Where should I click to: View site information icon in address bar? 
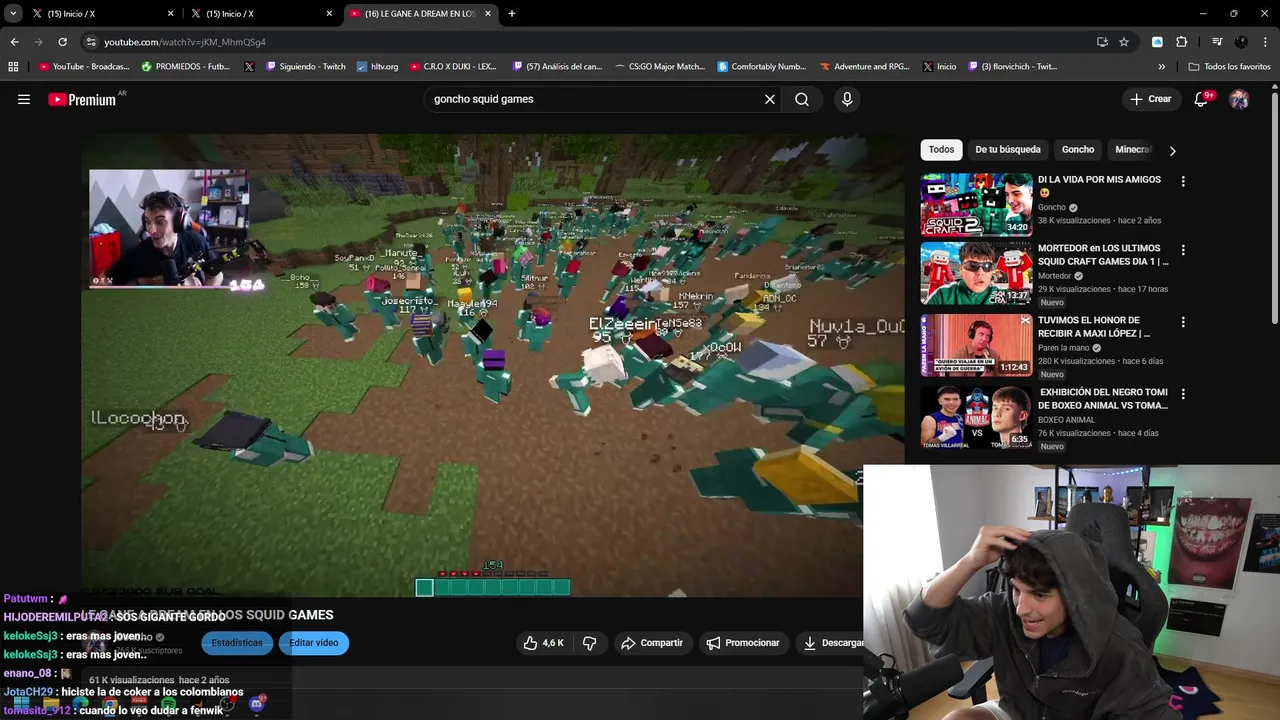pyautogui.click(x=91, y=42)
